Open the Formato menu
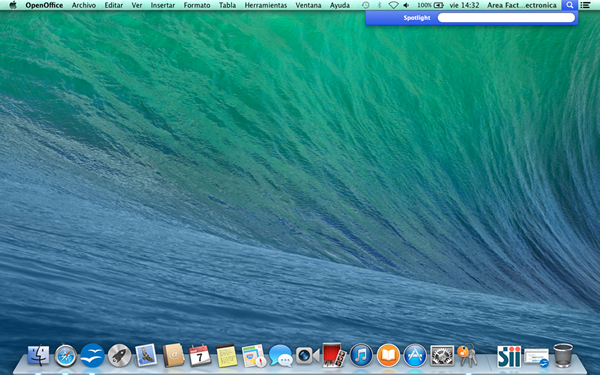 pyautogui.click(x=197, y=5)
